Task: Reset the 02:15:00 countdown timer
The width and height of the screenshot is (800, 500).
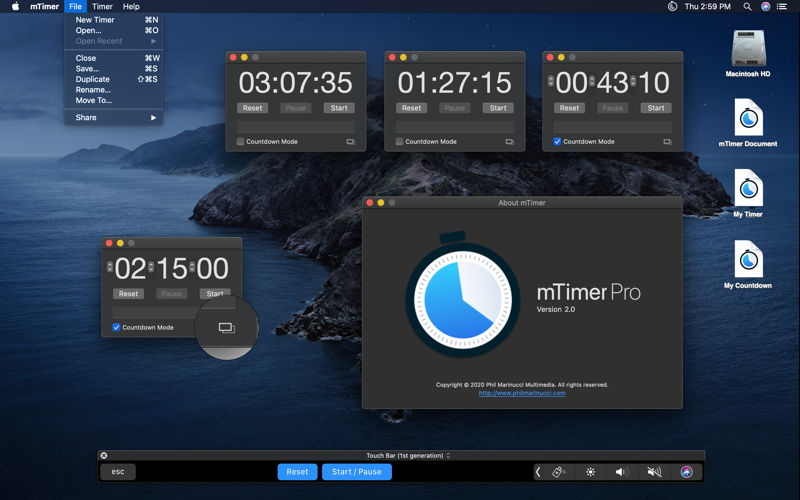Action: 129,294
